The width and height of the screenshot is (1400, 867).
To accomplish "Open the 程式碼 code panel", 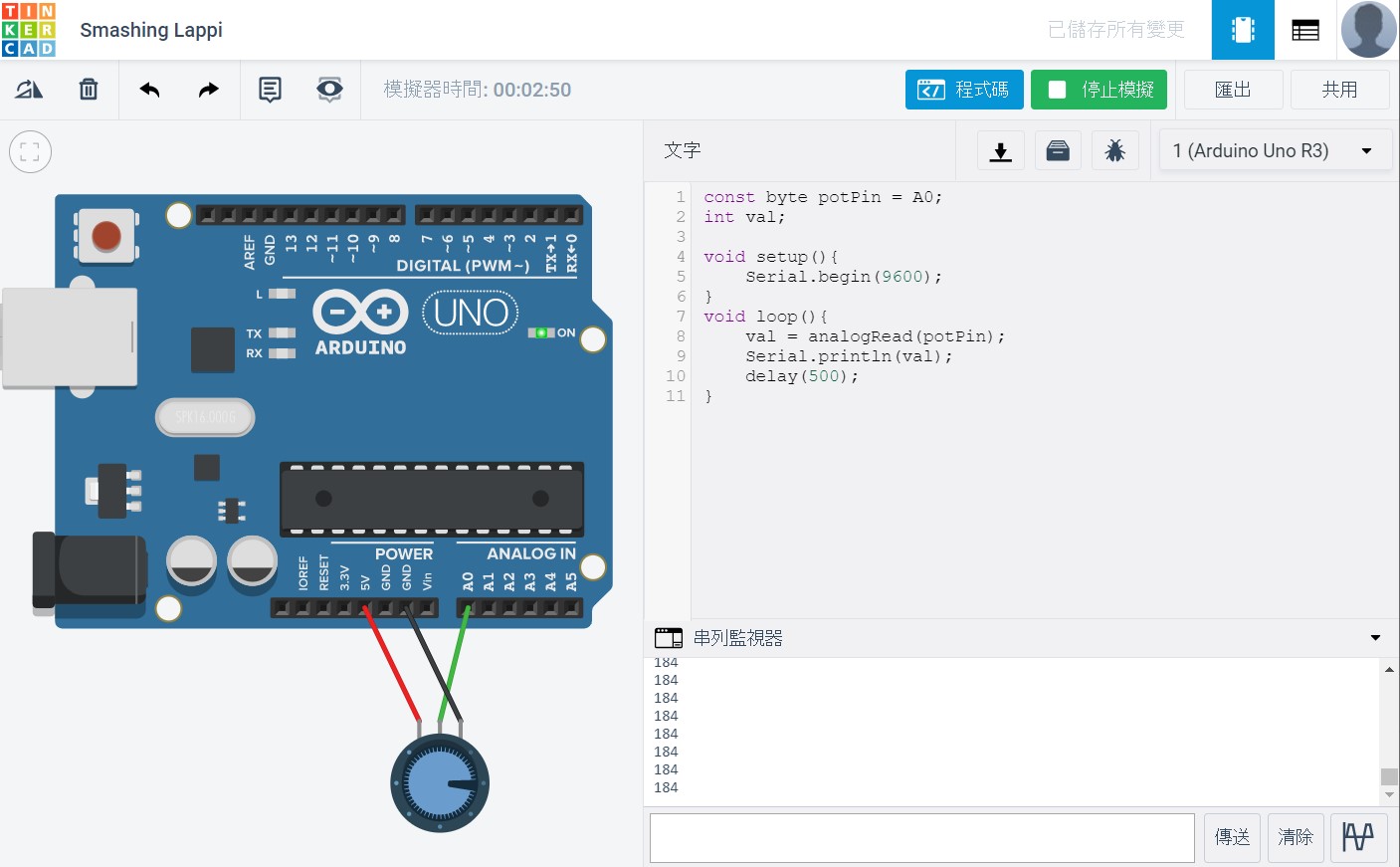I will coord(963,90).
